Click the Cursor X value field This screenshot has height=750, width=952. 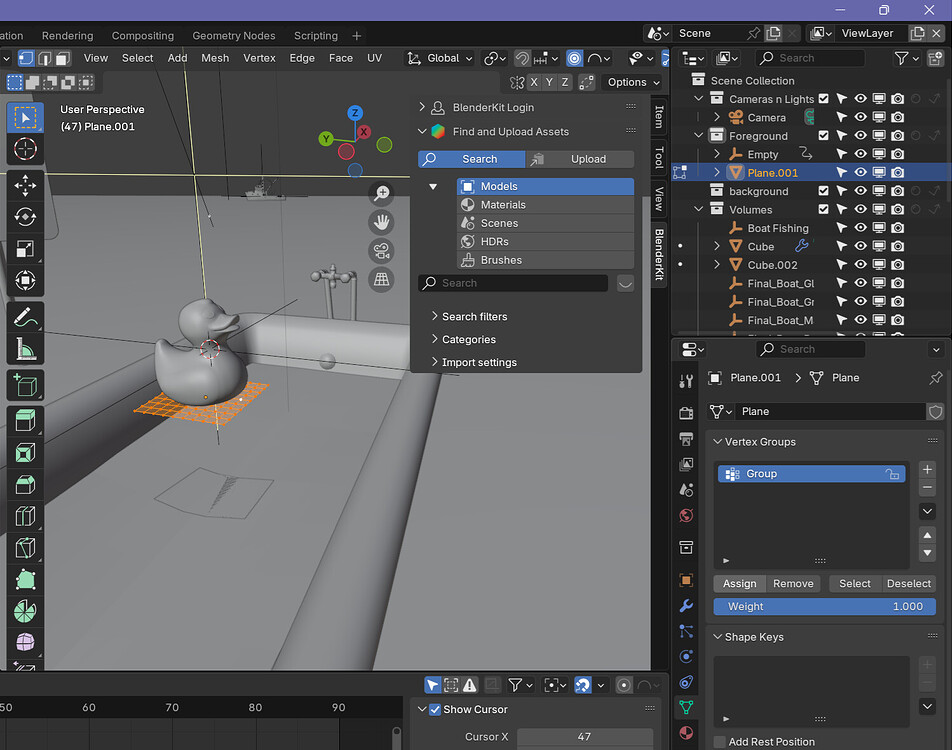point(585,737)
